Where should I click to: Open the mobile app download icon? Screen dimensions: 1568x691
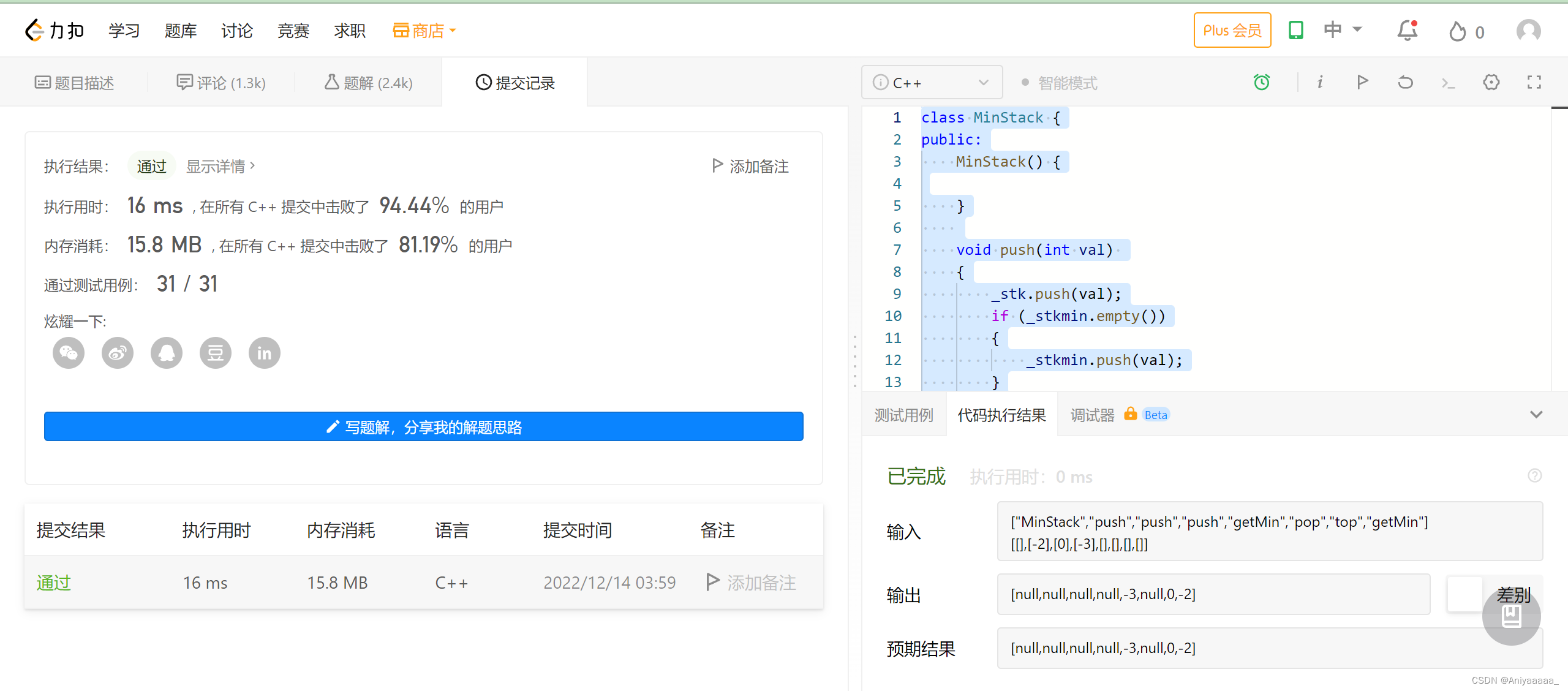click(1295, 30)
